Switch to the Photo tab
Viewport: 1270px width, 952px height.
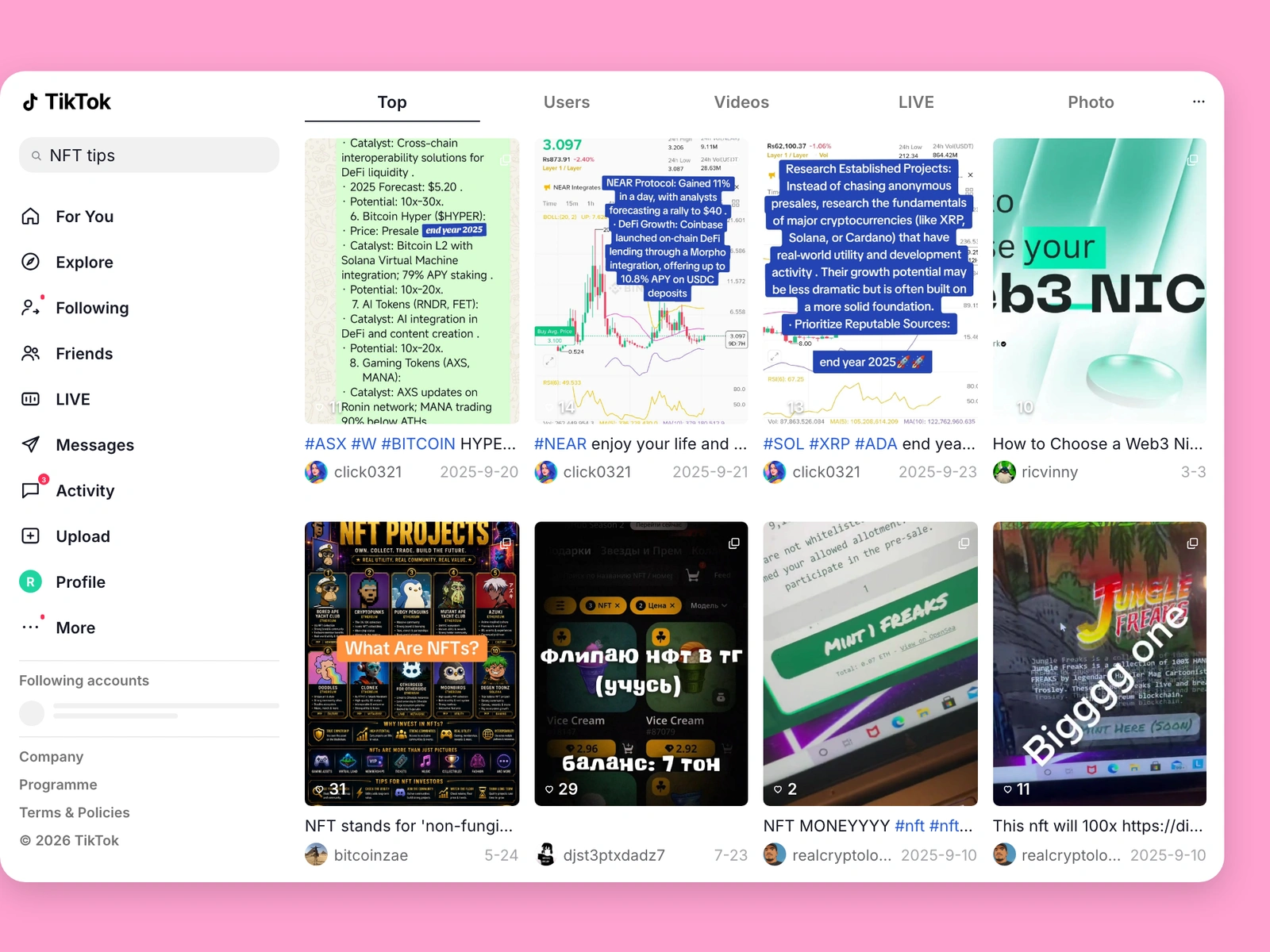(1091, 102)
